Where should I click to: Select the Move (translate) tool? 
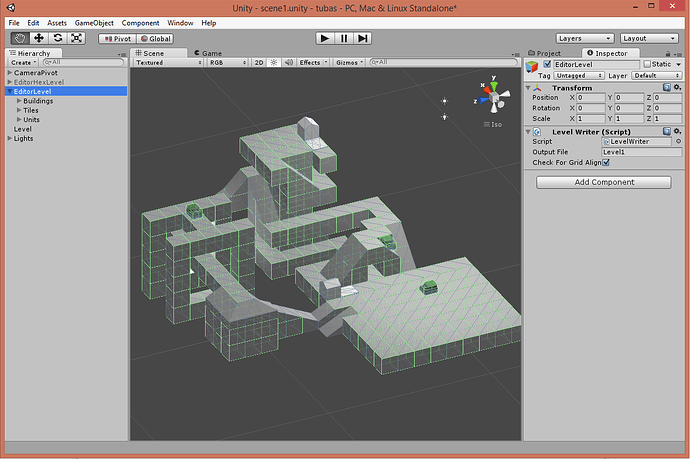[39, 38]
